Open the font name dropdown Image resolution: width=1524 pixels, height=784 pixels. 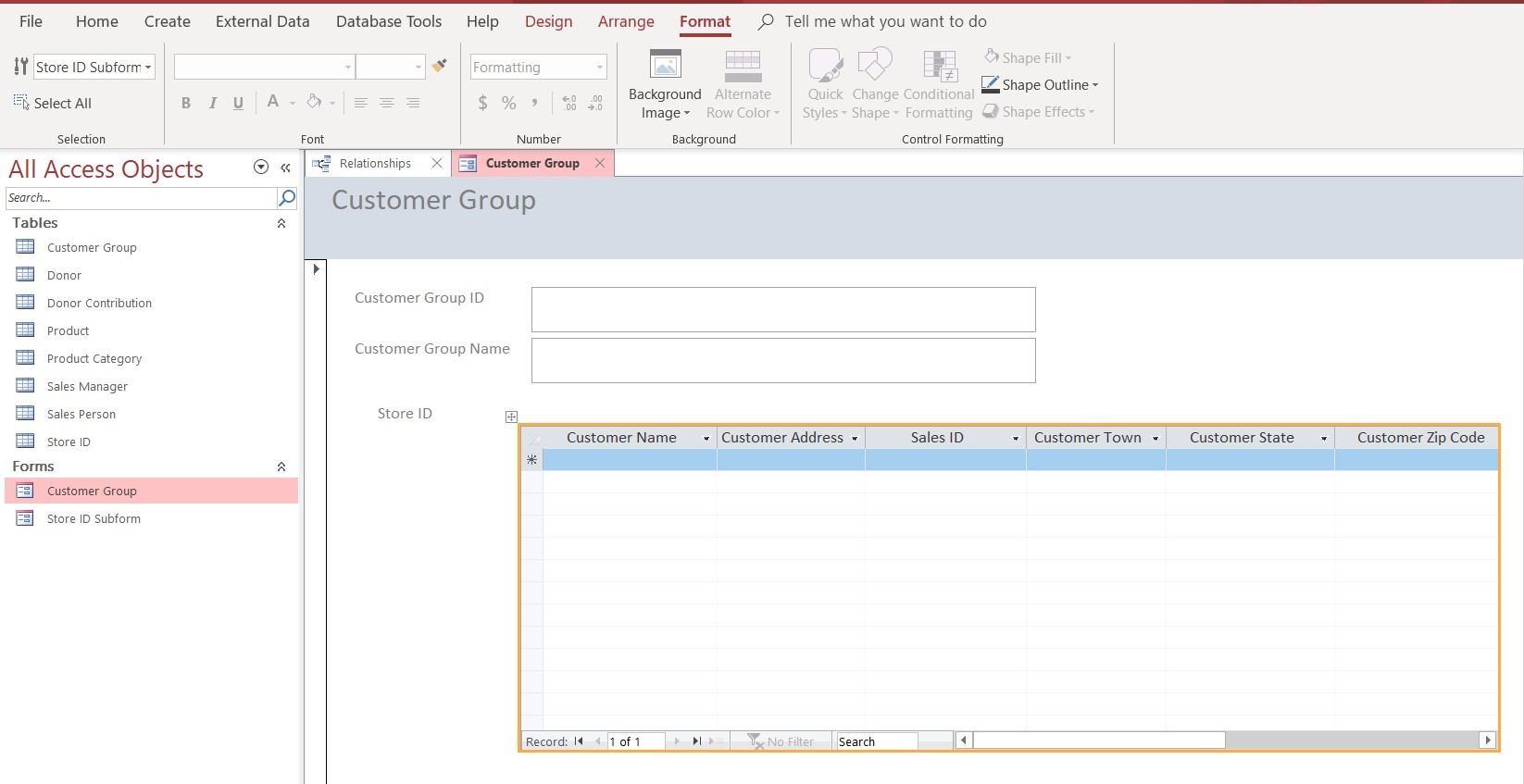coord(348,67)
